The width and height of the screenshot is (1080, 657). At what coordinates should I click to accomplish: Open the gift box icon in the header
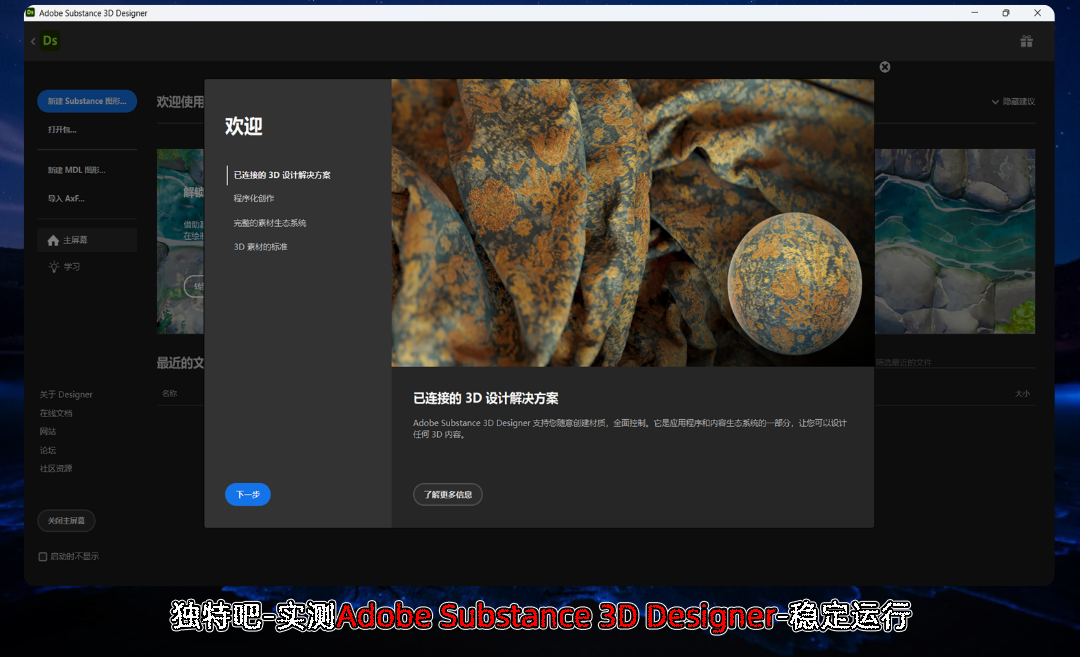(1026, 41)
